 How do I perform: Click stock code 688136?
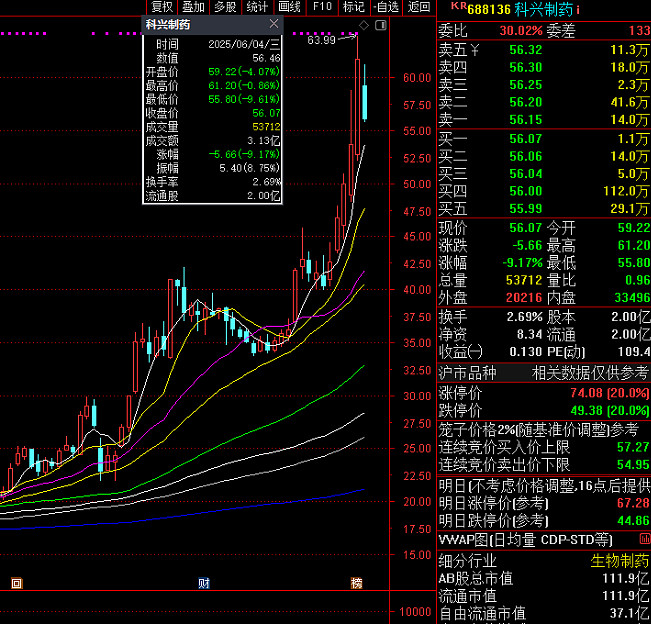pos(489,9)
